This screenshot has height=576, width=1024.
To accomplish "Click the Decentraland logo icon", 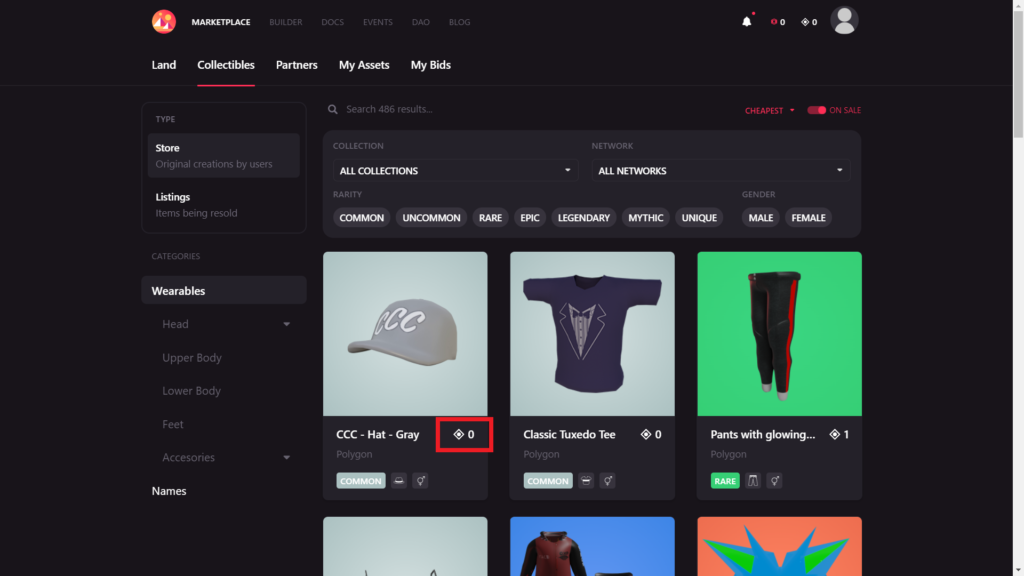I will click(x=163, y=22).
